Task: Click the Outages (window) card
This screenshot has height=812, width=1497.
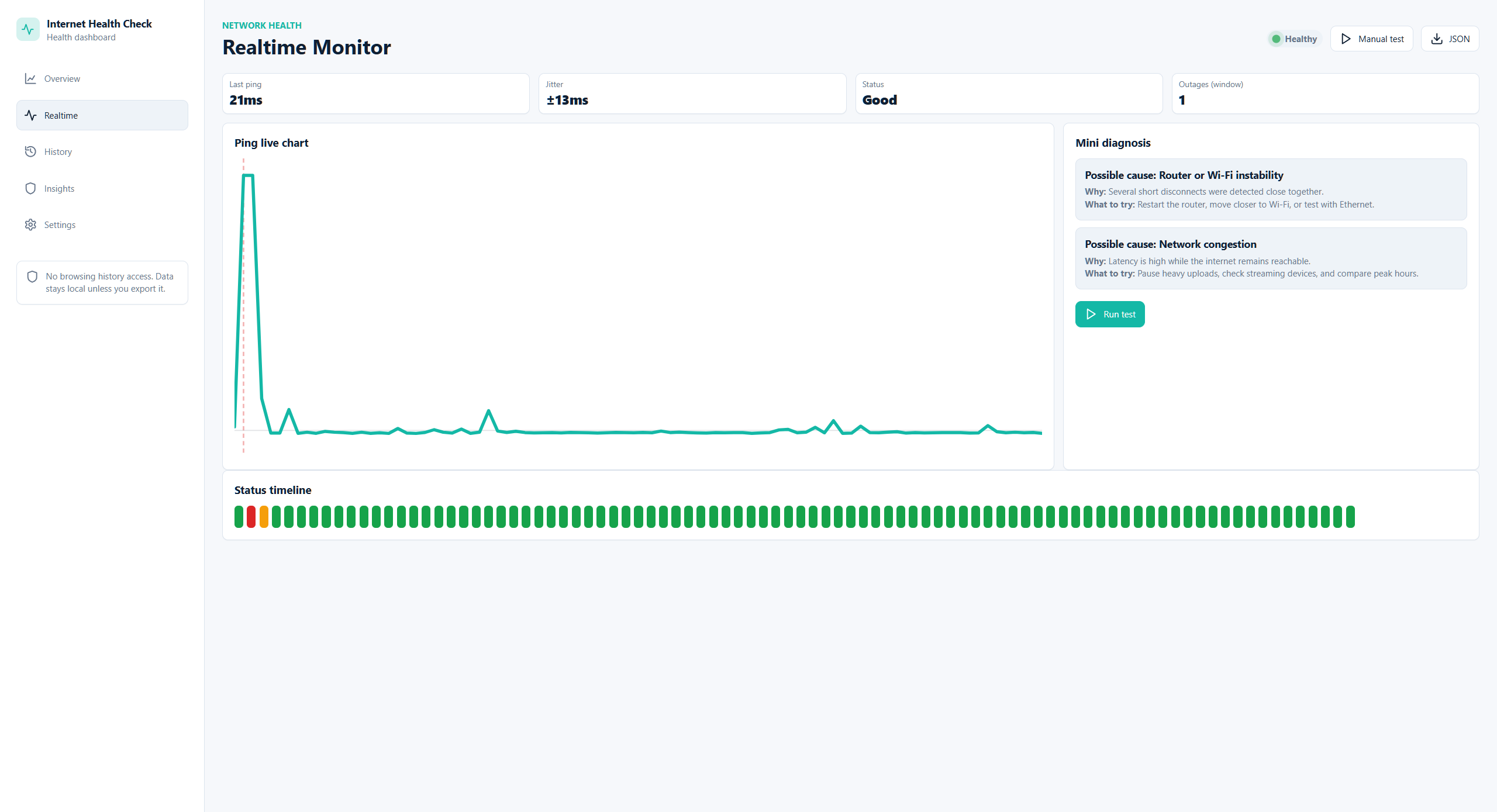Action: click(1326, 94)
